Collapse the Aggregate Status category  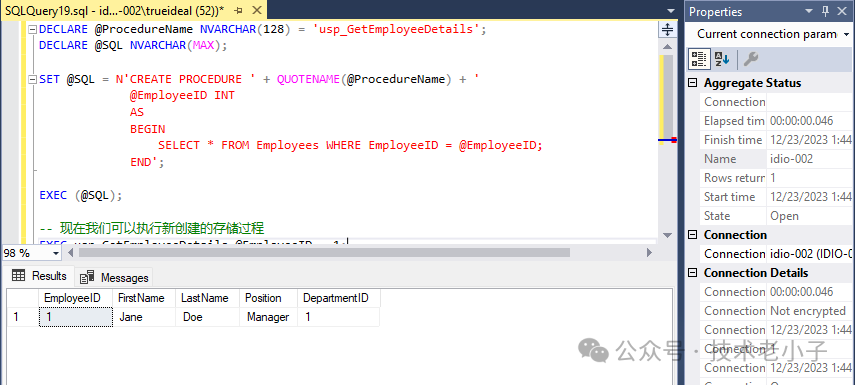(x=693, y=83)
